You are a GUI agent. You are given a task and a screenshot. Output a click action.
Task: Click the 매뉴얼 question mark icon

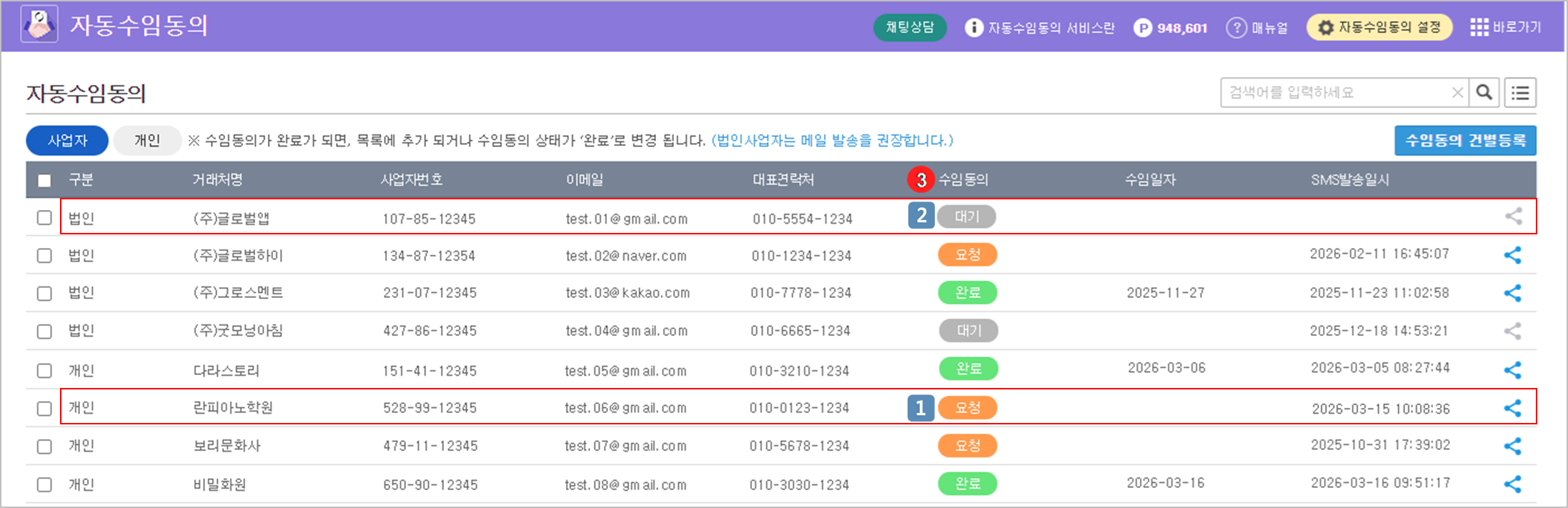pyautogui.click(x=1236, y=27)
